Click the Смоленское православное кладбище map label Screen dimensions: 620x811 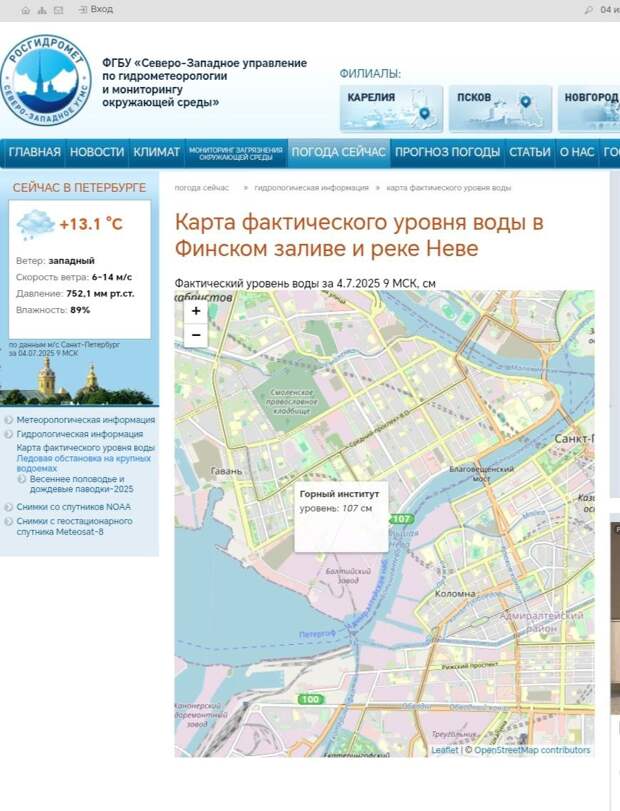[x=291, y=402]
